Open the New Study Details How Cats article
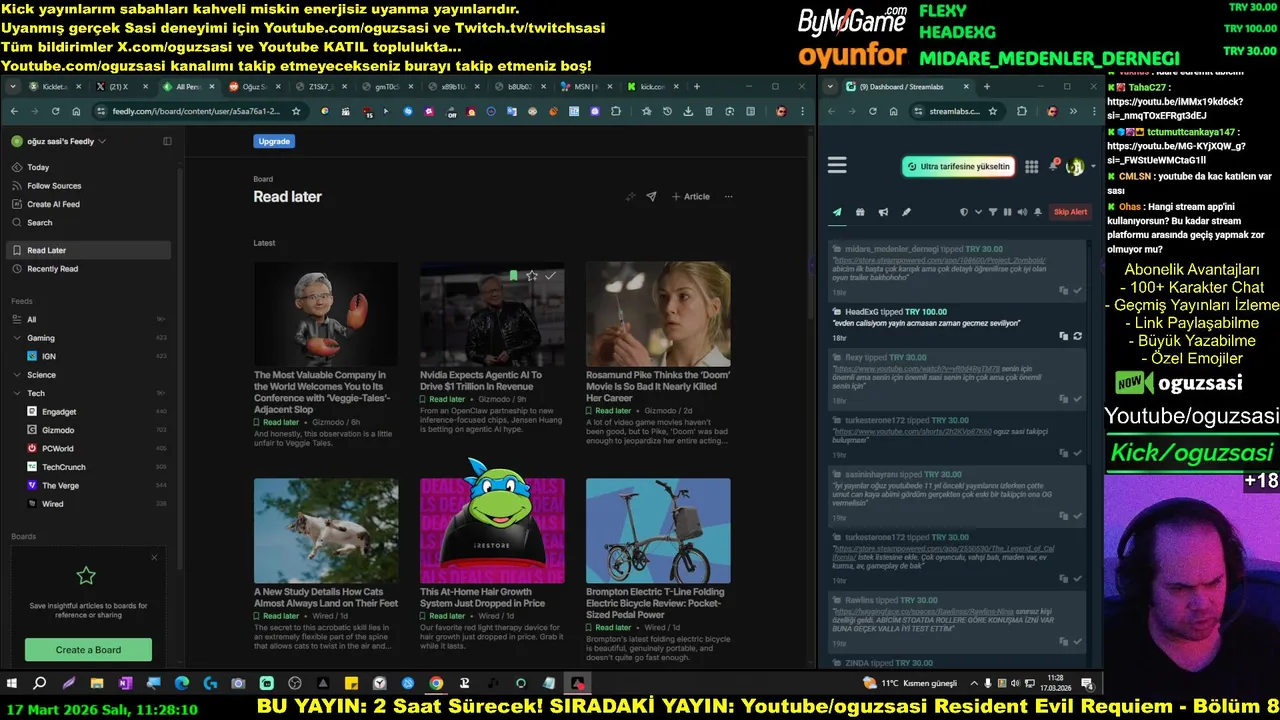The width and height of the screenshot is (1280, 720). click(x=326, y=597)
